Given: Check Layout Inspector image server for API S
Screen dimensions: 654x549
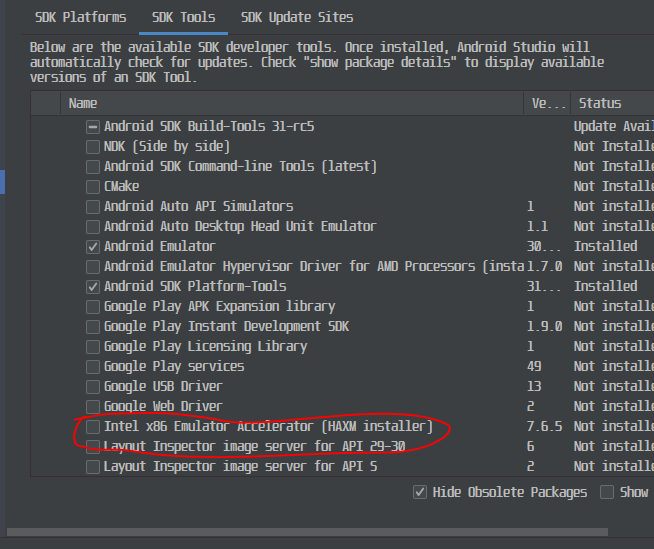Looking at the screenshot, I should [x=93, y=467].
